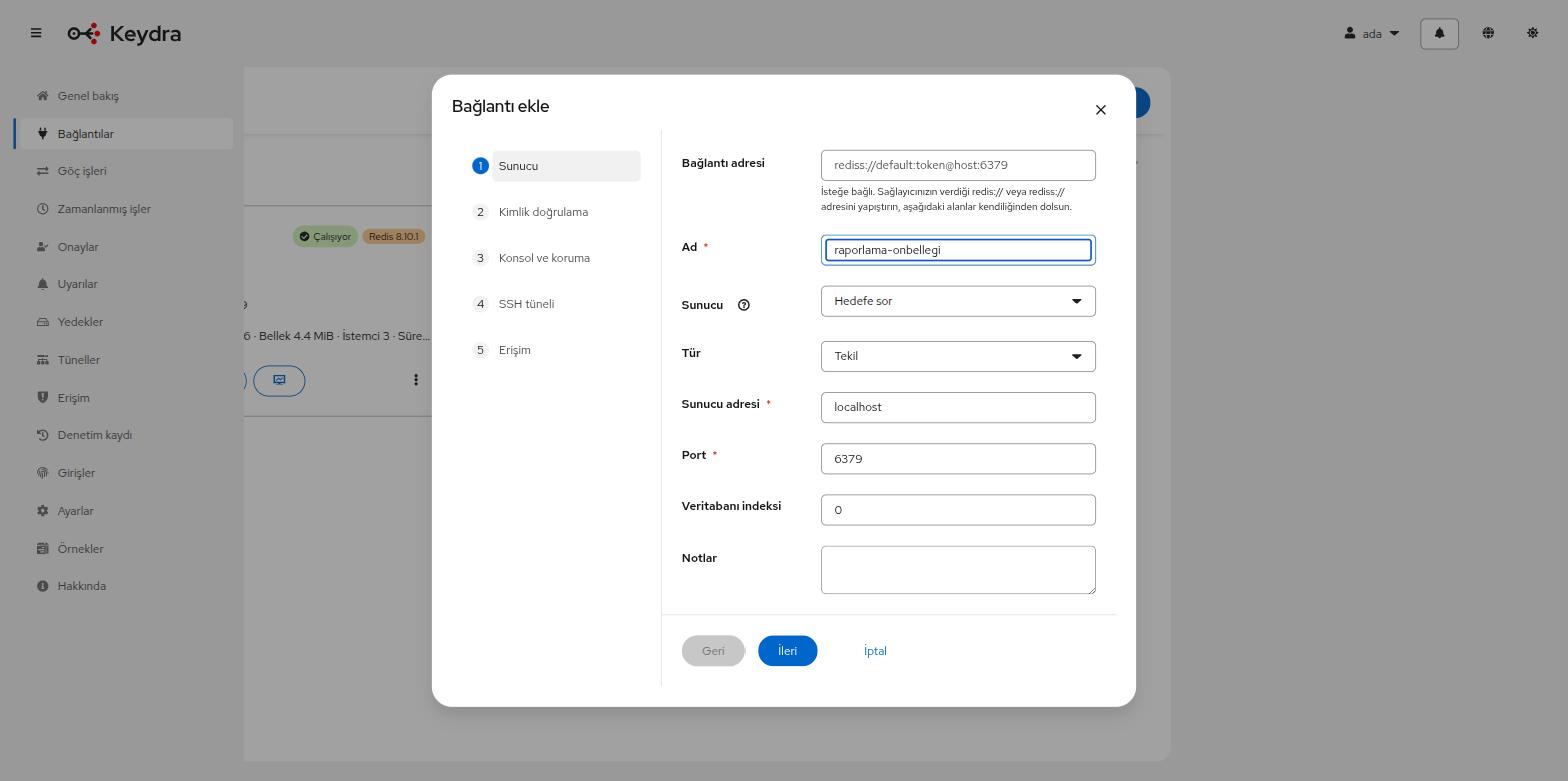Click the console monitor icon button

(279, 380)
